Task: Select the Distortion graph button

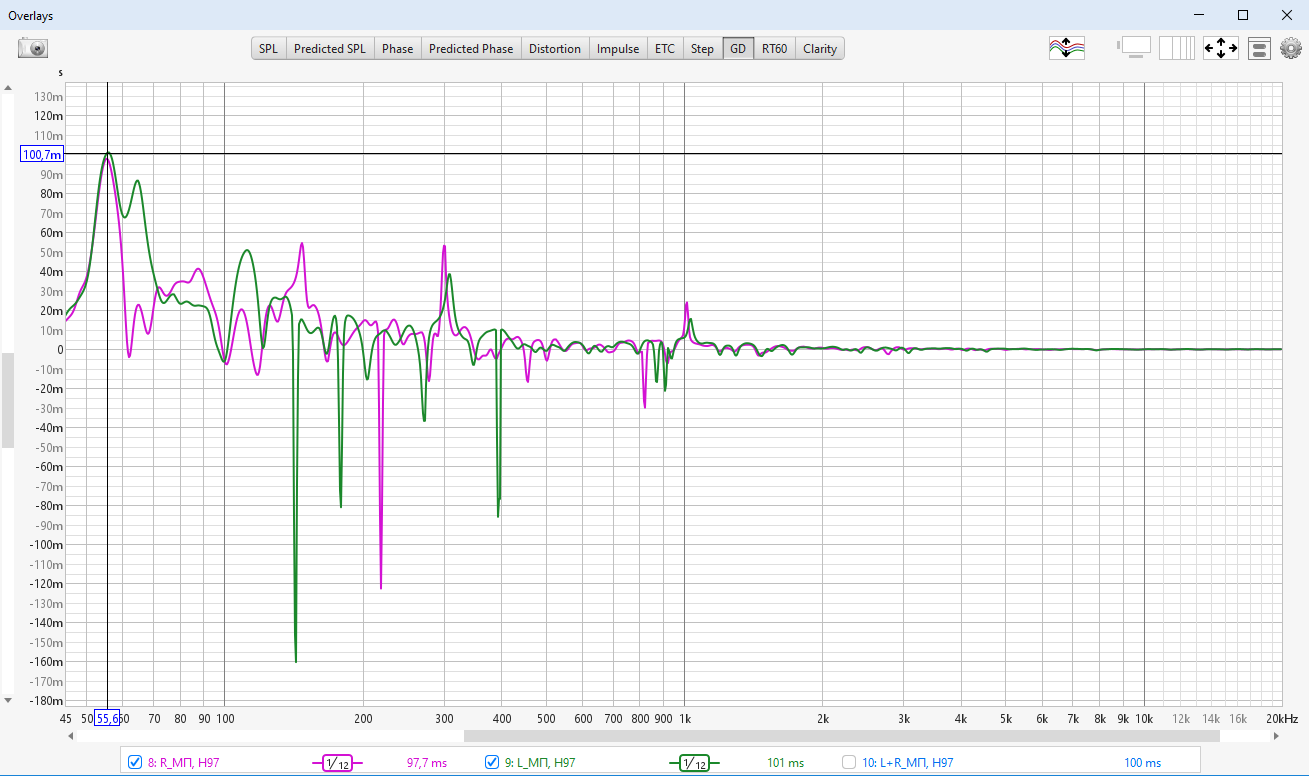Action: pyautogui.click(x=554, y=48)
